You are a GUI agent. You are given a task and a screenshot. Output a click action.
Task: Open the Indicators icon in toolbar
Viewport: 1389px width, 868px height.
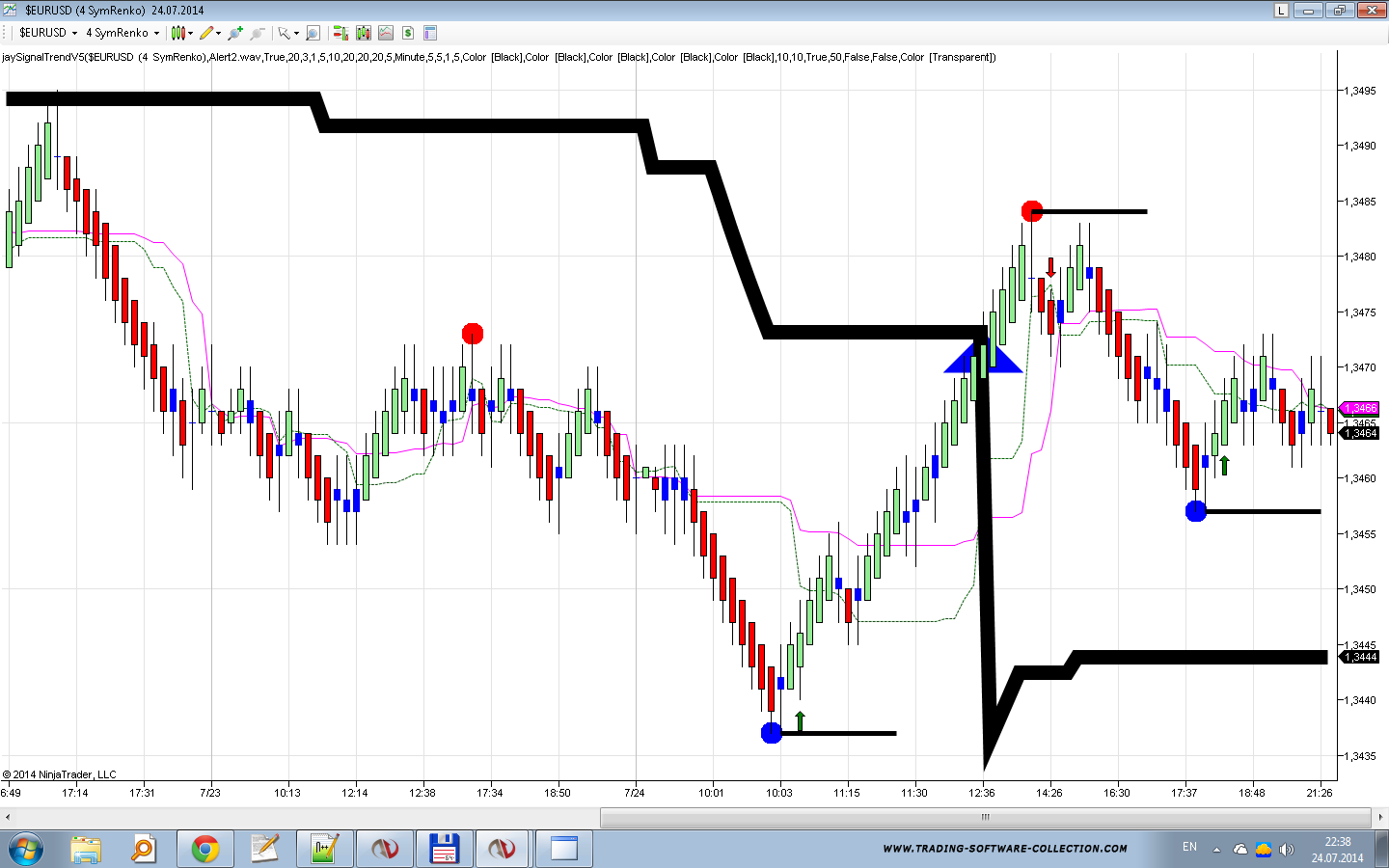pos(364,33)
